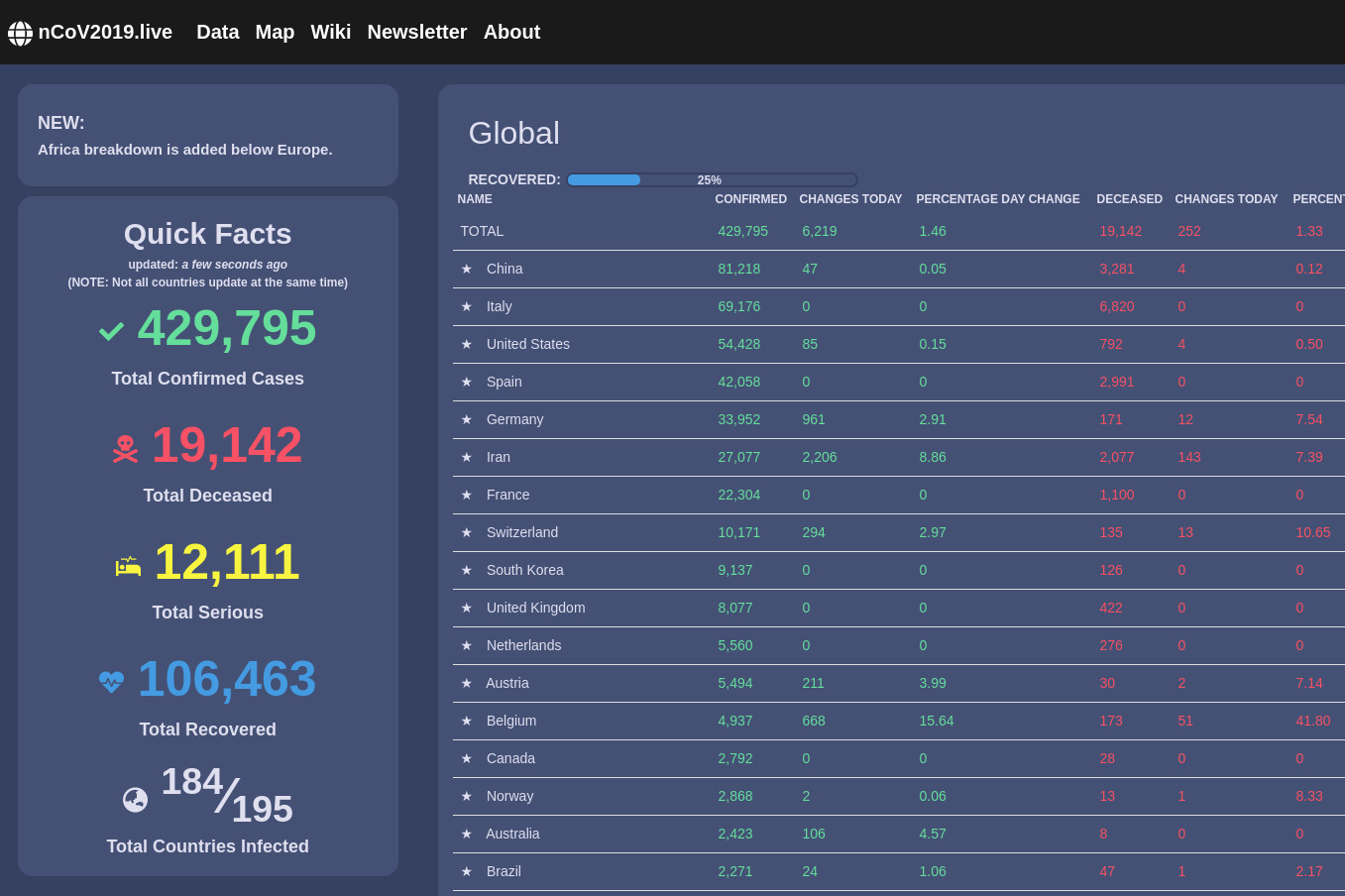Star the United States row

tap(467, 344)
